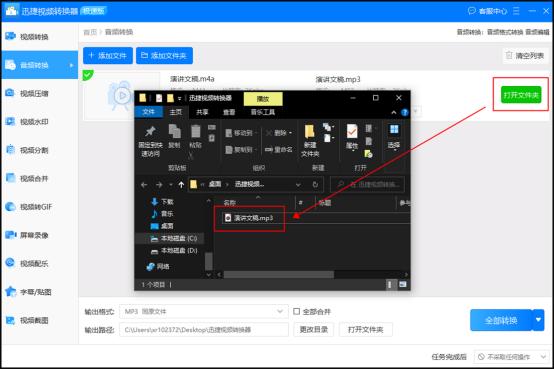Screen dimensions: 554x370
Task: Click the Explorer navigation pane scrollbar
Action: [209, 261]
